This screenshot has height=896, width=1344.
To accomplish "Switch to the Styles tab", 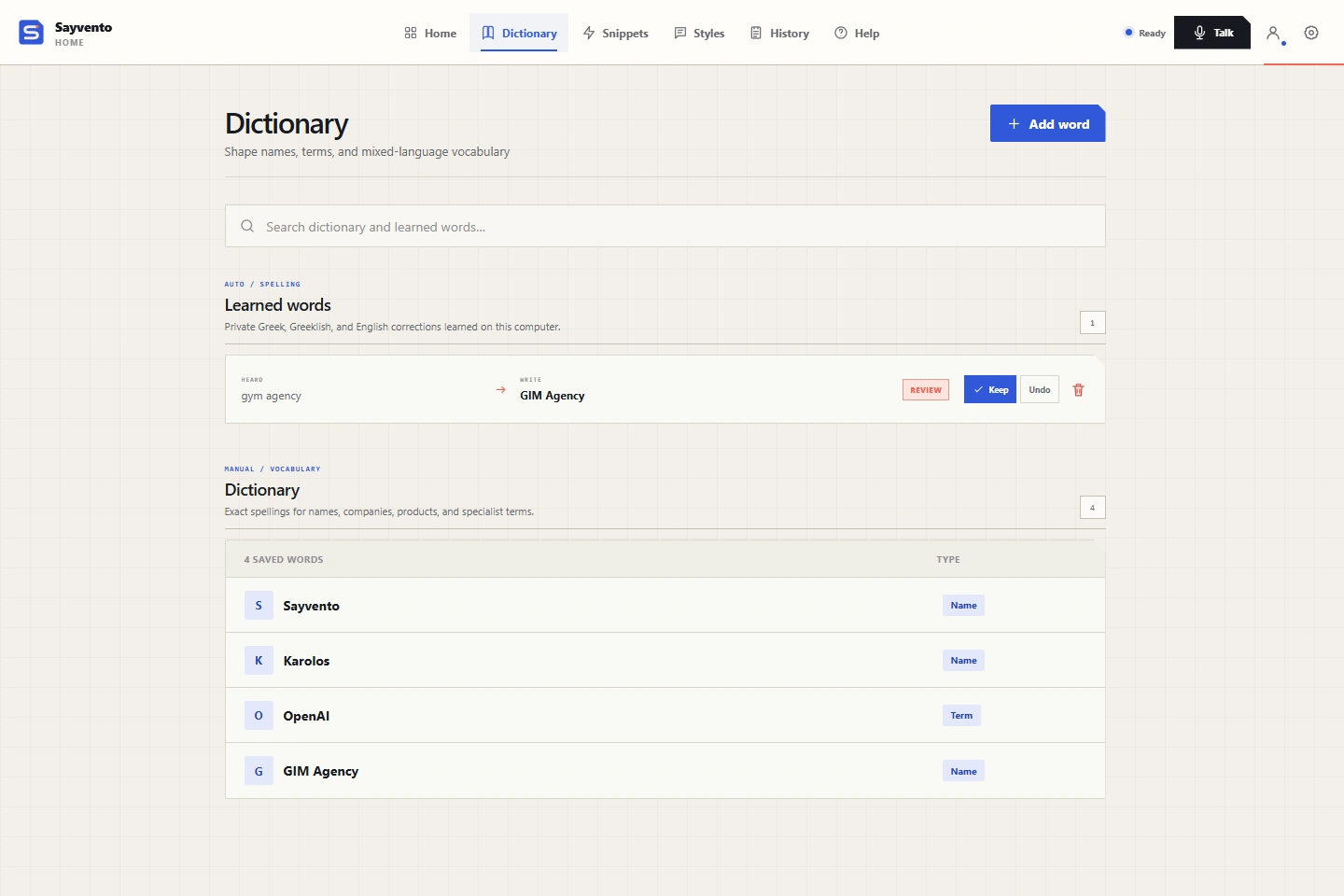I will (699, 33).
